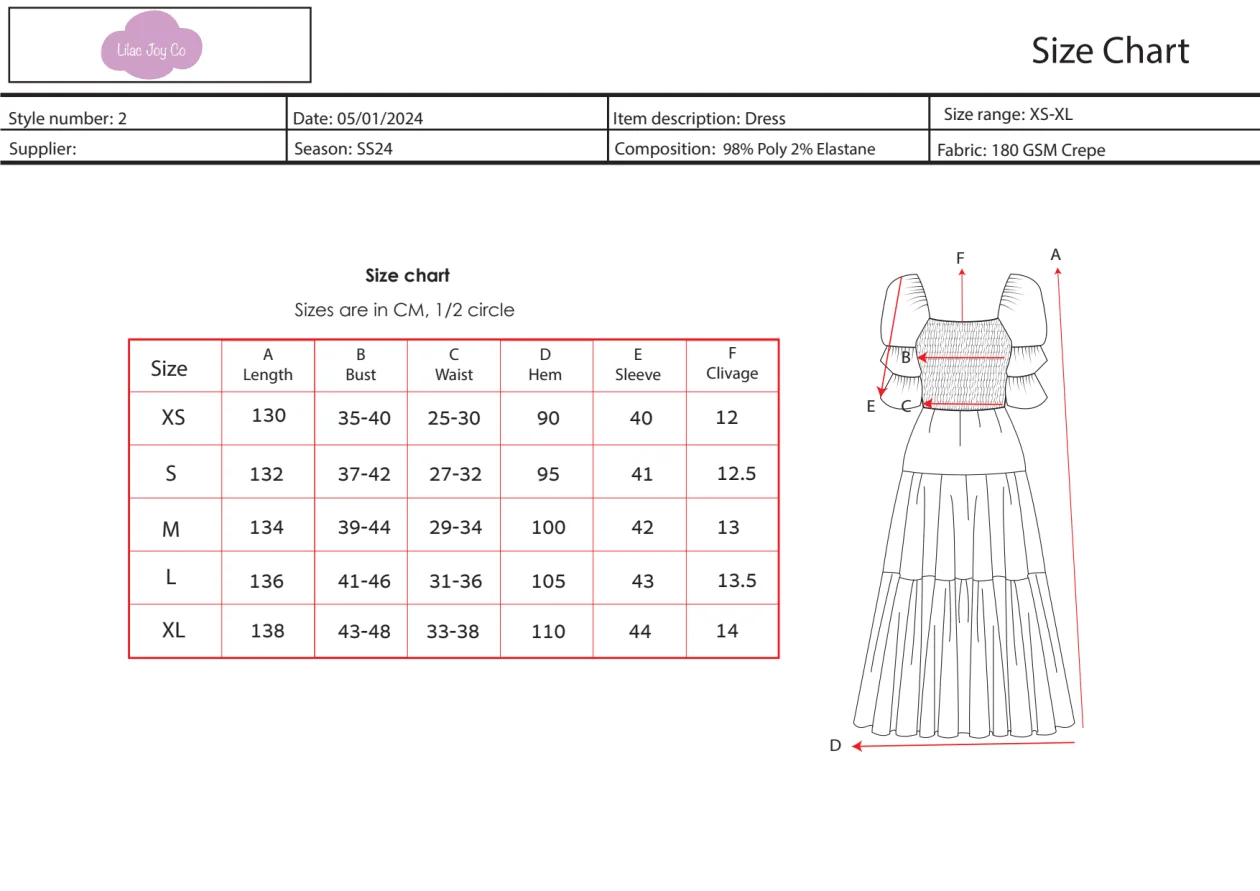Viewport: 1260px width, 891px height.
Task: Click the "M" size row label
Action: 171,529
